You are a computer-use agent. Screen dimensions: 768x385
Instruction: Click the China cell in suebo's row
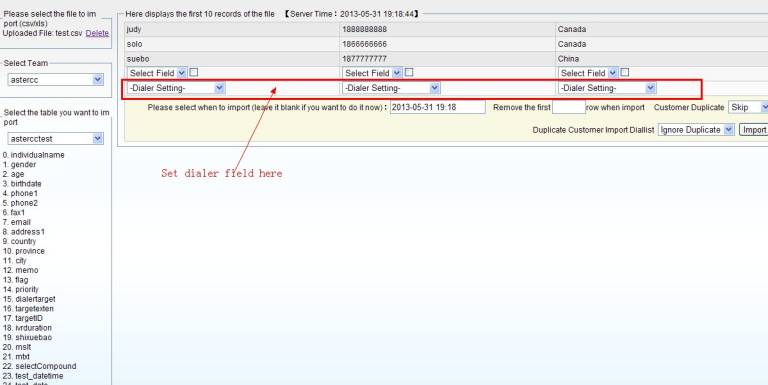point(662,59)
